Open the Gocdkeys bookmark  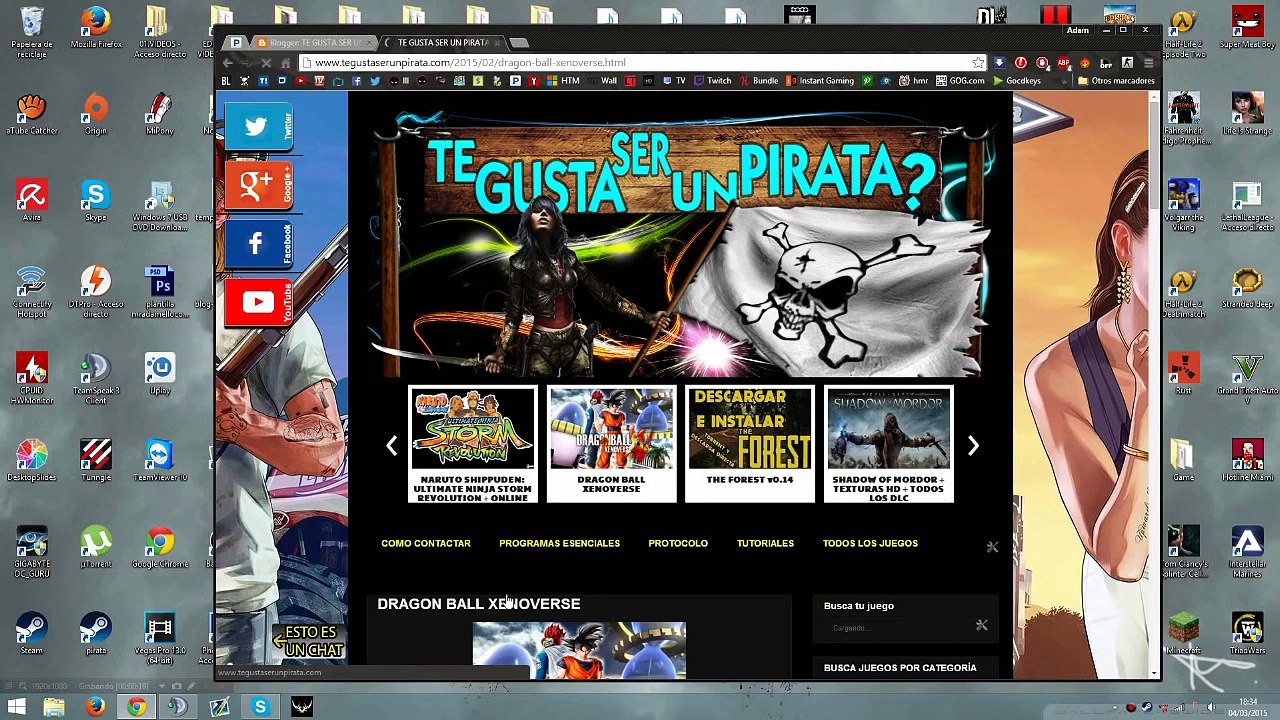tap(1017, 81)
